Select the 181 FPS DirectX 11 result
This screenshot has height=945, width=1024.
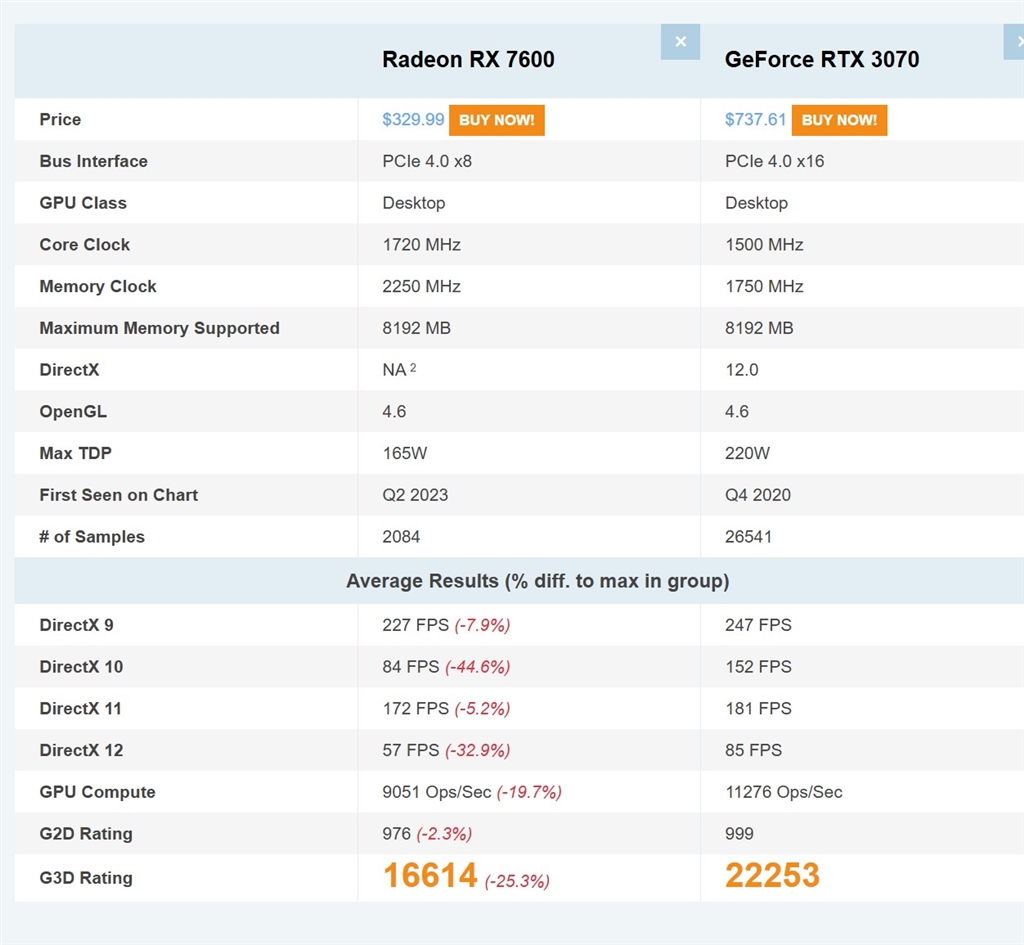[758, 709]
